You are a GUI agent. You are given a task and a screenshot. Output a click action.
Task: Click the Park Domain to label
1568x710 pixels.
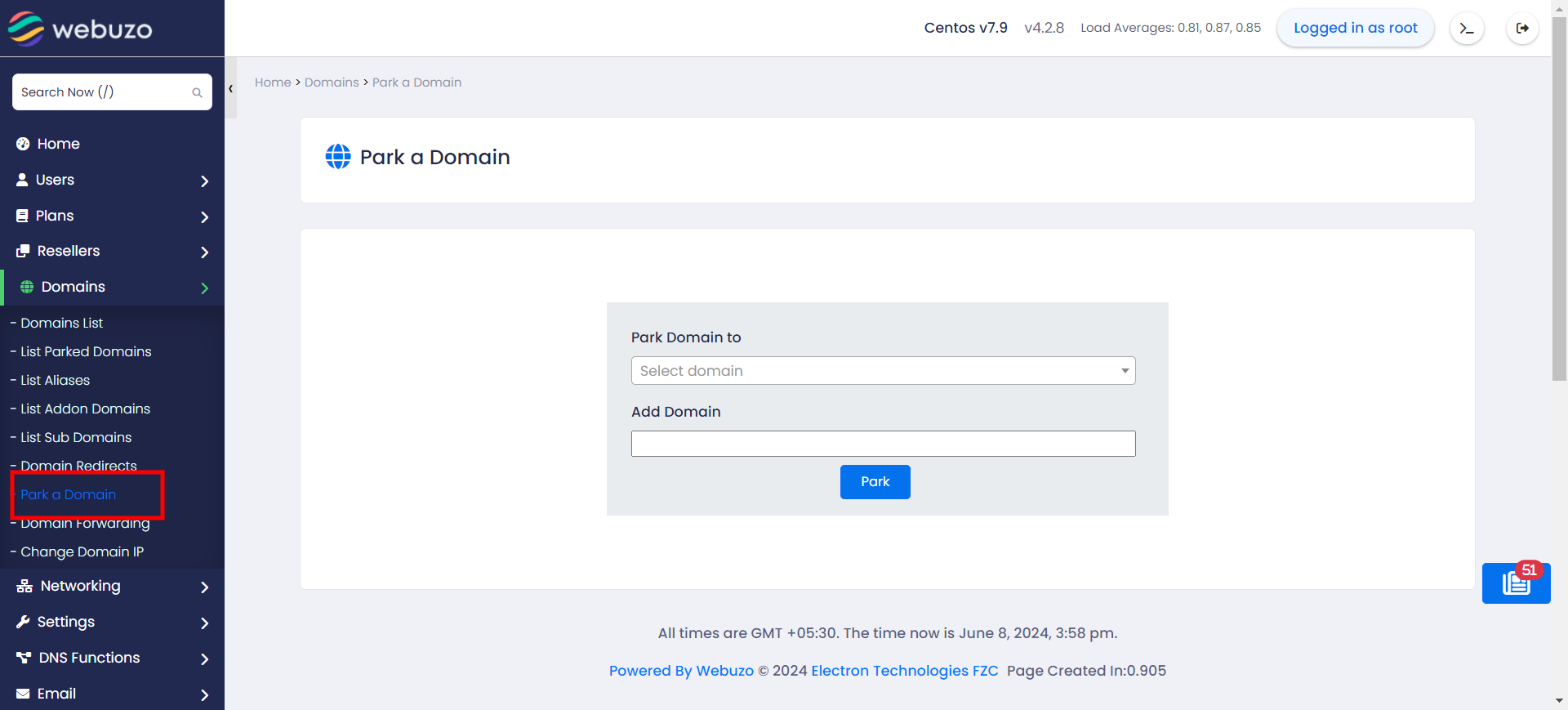click(x=686, y=337)
